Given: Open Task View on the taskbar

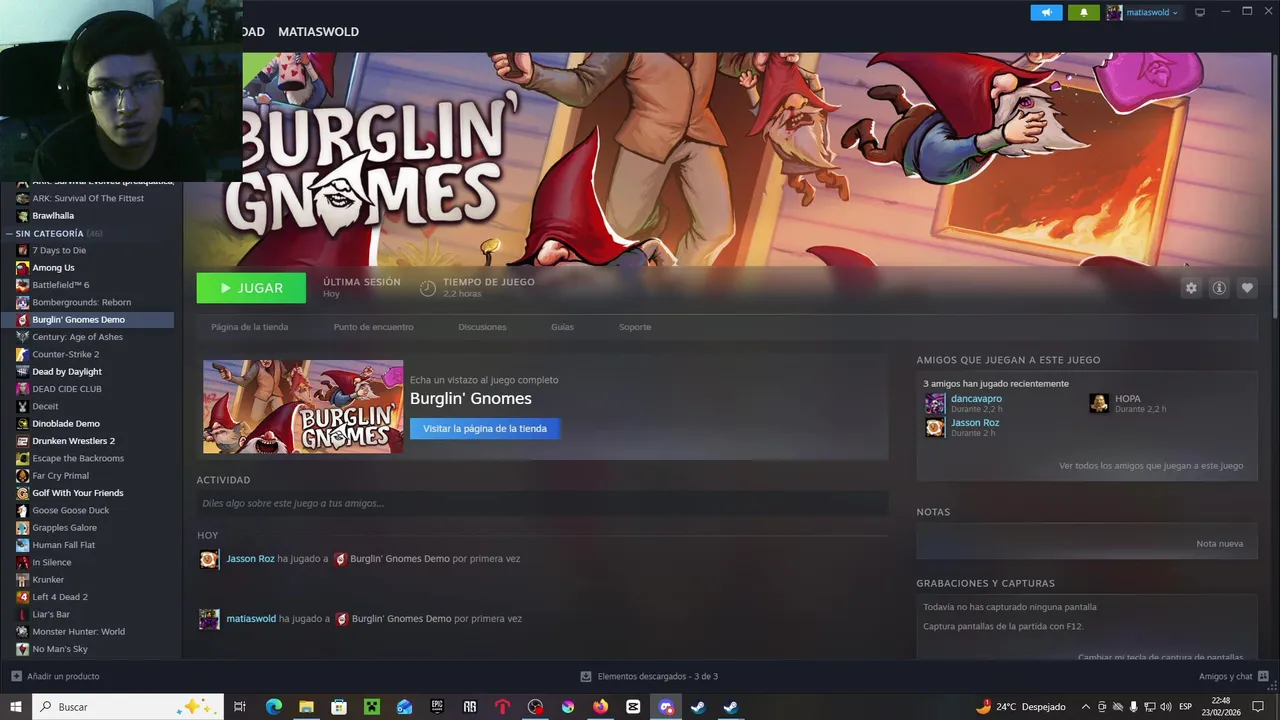Looking at the screenshot, I should (240, 707).
